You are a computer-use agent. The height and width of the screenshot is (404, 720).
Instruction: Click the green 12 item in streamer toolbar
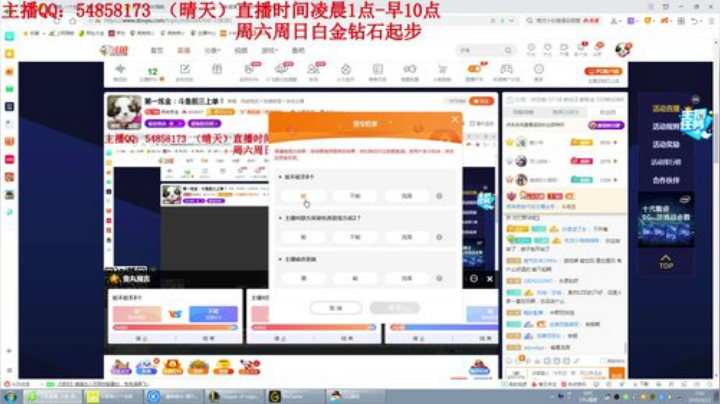152,73
